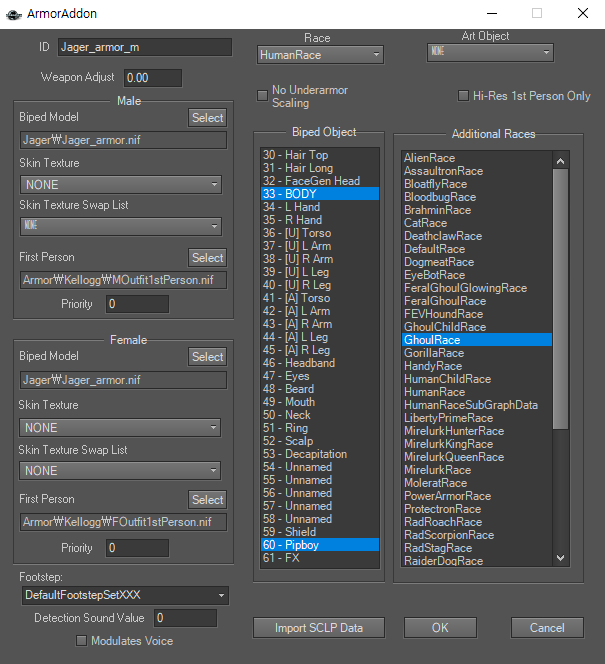Screen dimensions: 605x664
Task: Click the Additional Races scrollbar thumb
Action: tap(561, 299)
